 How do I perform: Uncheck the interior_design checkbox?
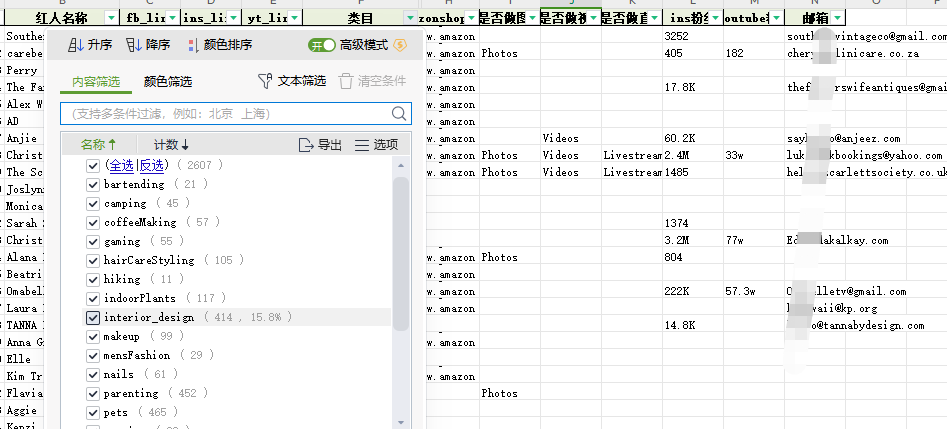point(93,318)
